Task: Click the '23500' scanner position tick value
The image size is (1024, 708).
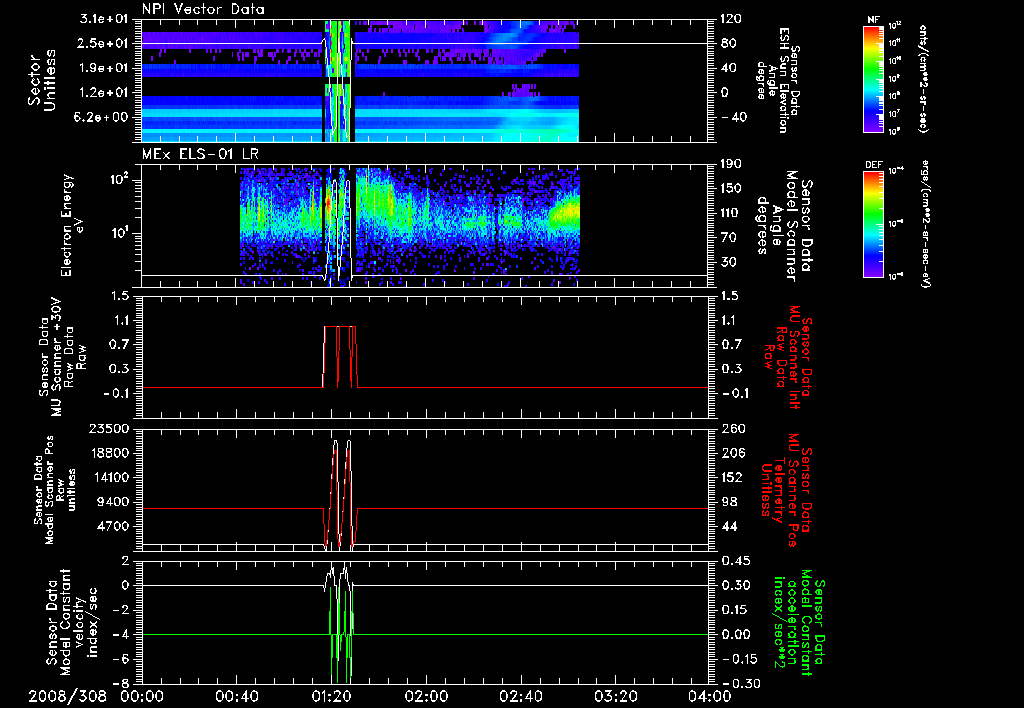Action: (109, 429)
